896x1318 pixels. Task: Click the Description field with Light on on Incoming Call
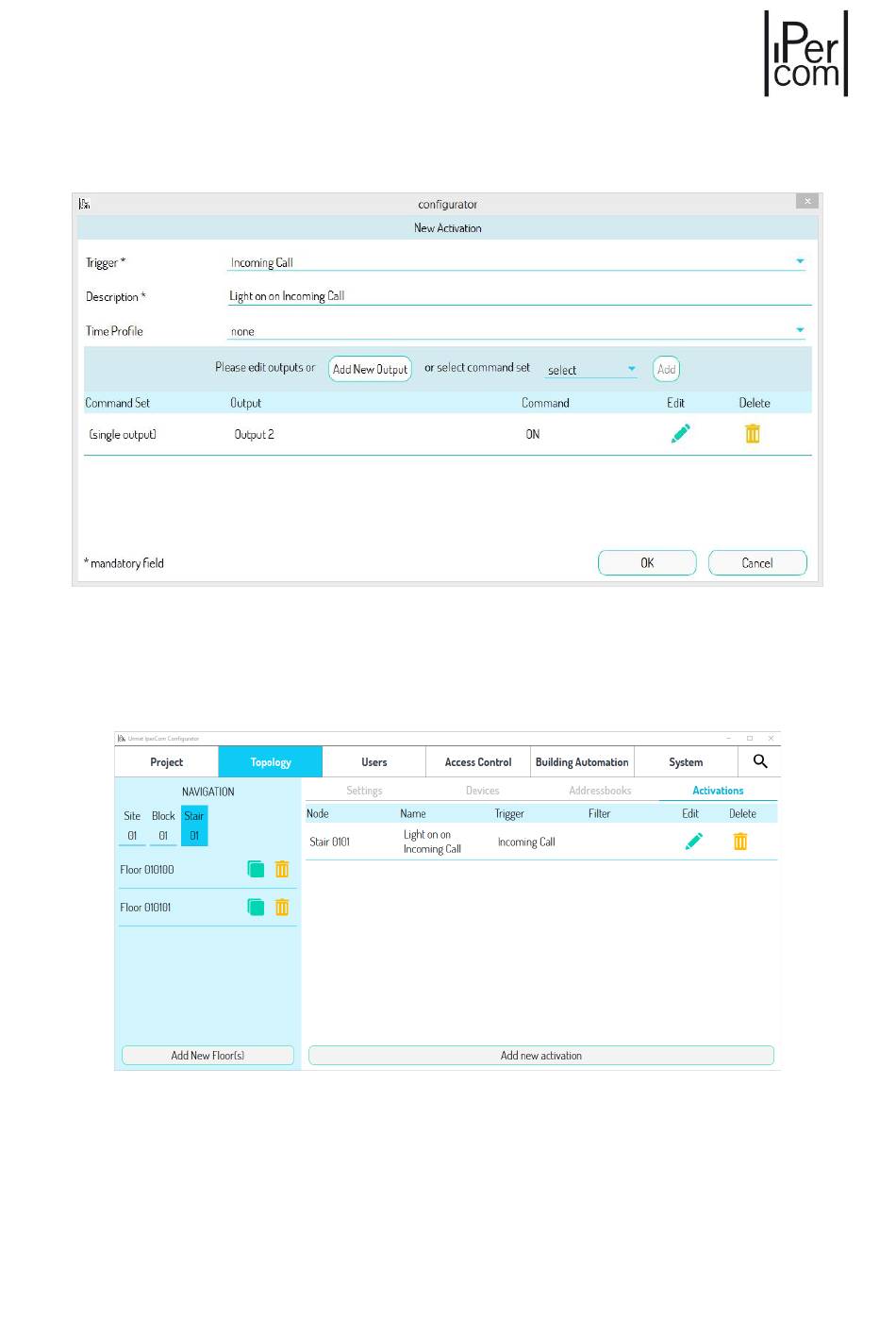[520, 296]
